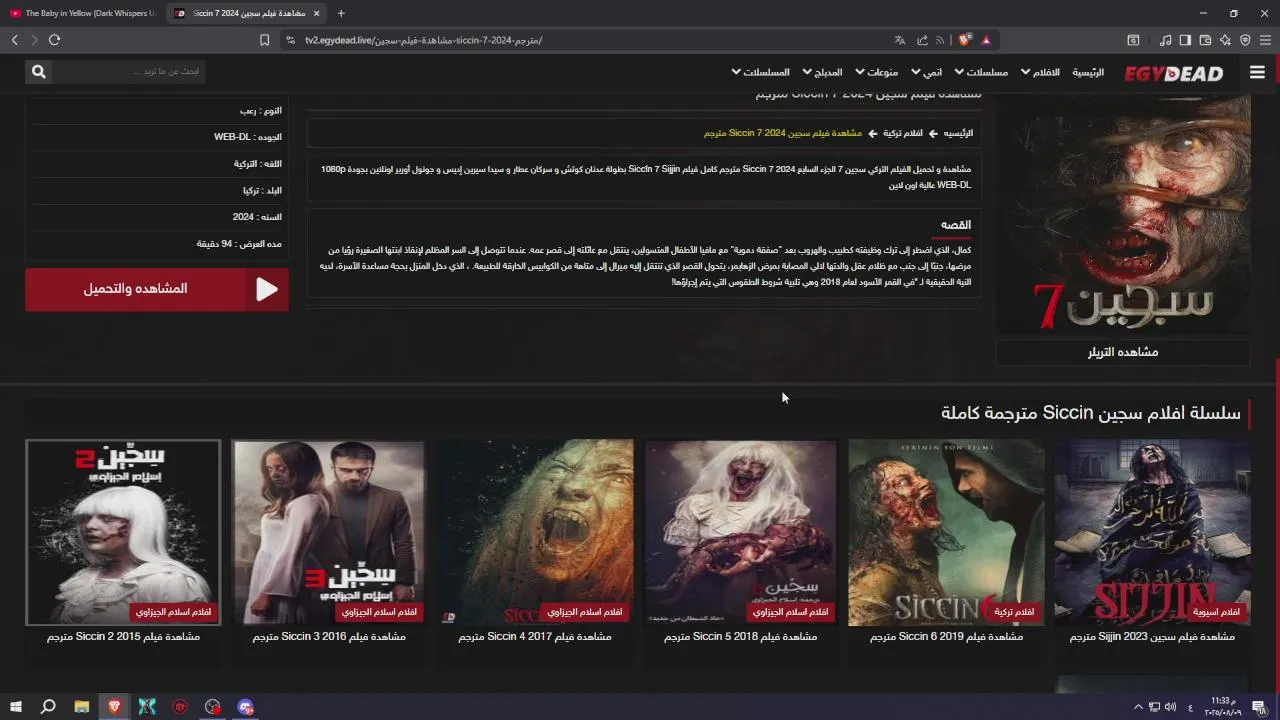This screenshot has height=720, width=1280.
Task: Click the translate page icon
Action: point(899,40)
